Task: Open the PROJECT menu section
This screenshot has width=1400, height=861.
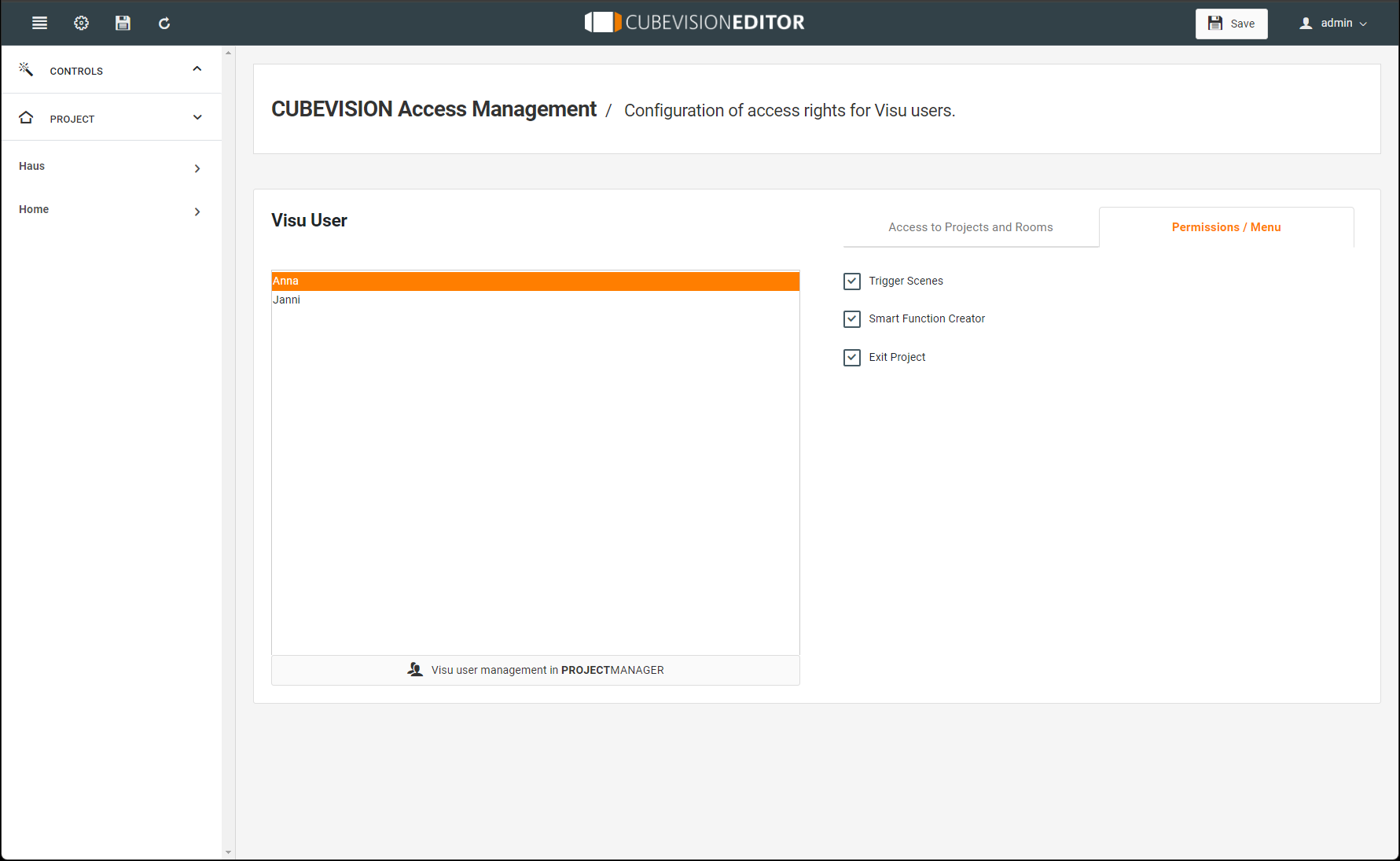Action: click(112, 118)
